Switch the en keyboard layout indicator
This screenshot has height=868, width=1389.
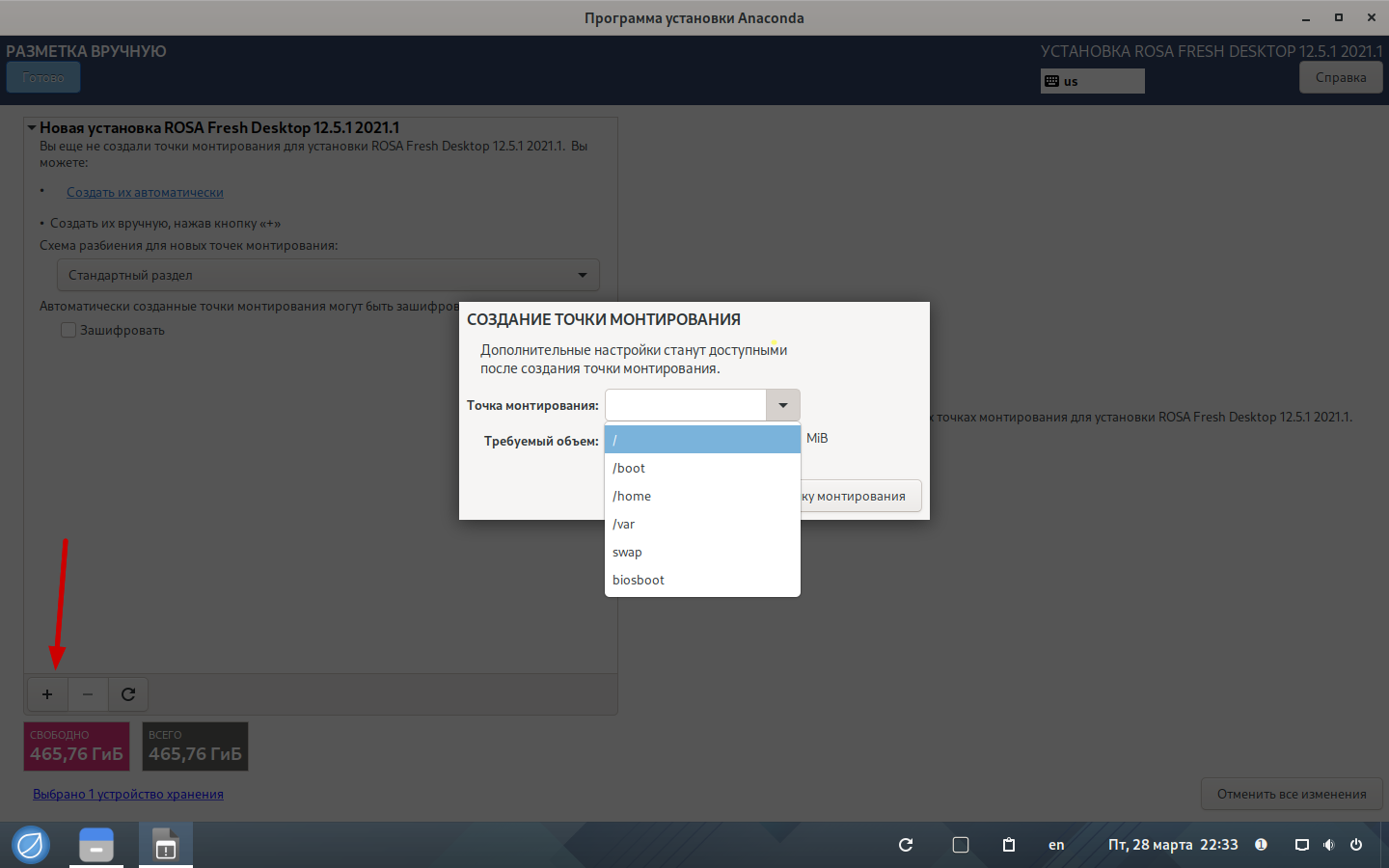pyautogui.click(x=1056, y=845)
